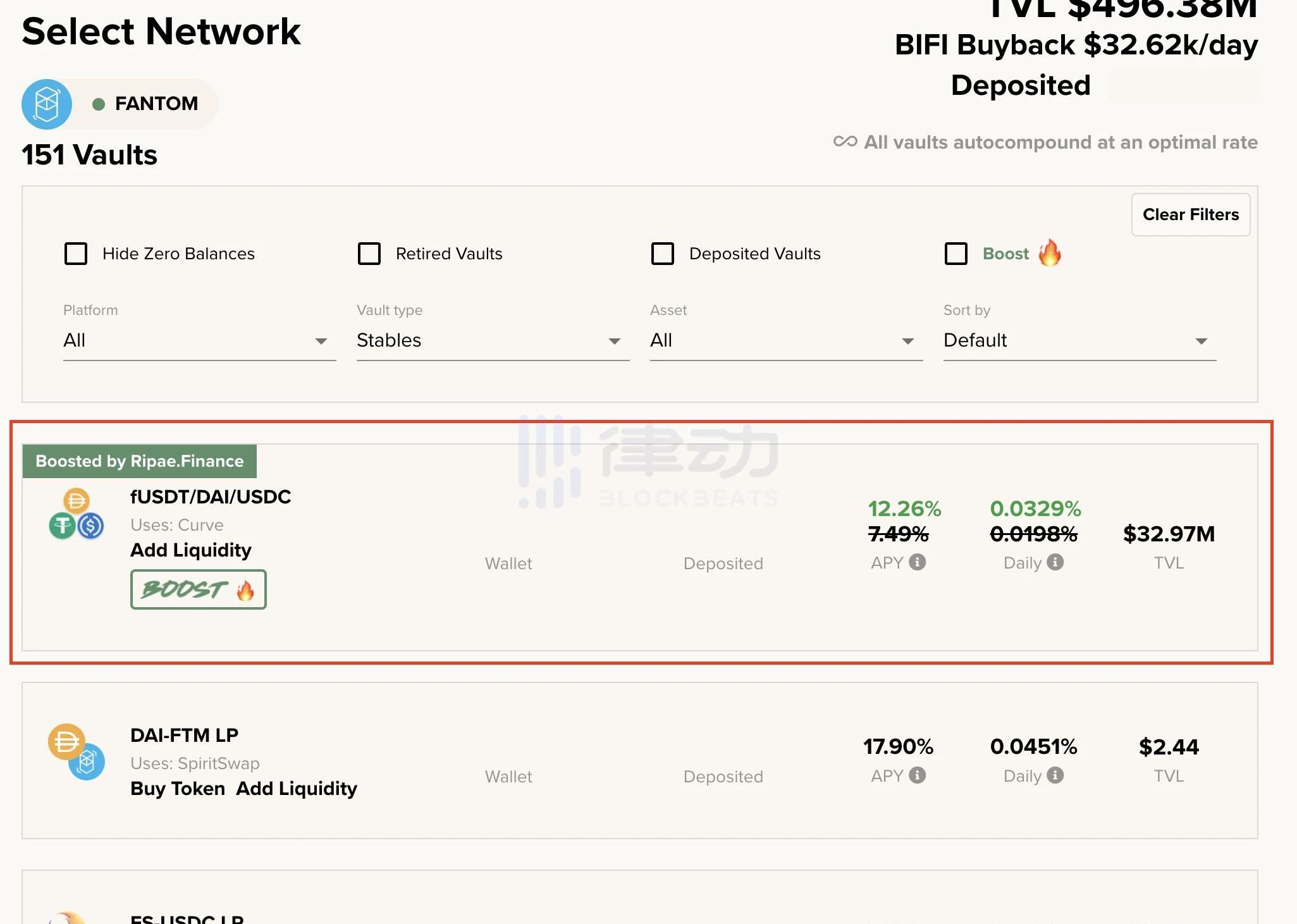Open the Sort by dropdown showing Default
The height and width of the screenshot is (924, 1297).
1080,341
